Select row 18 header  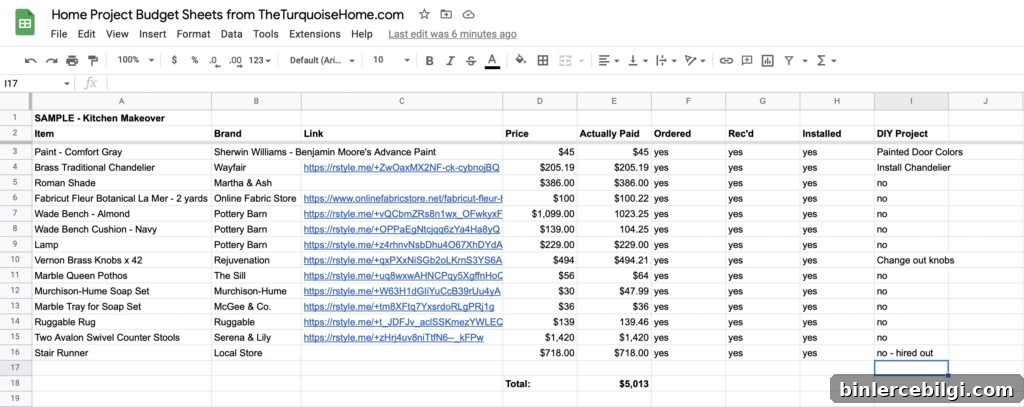tap(15, 383)
